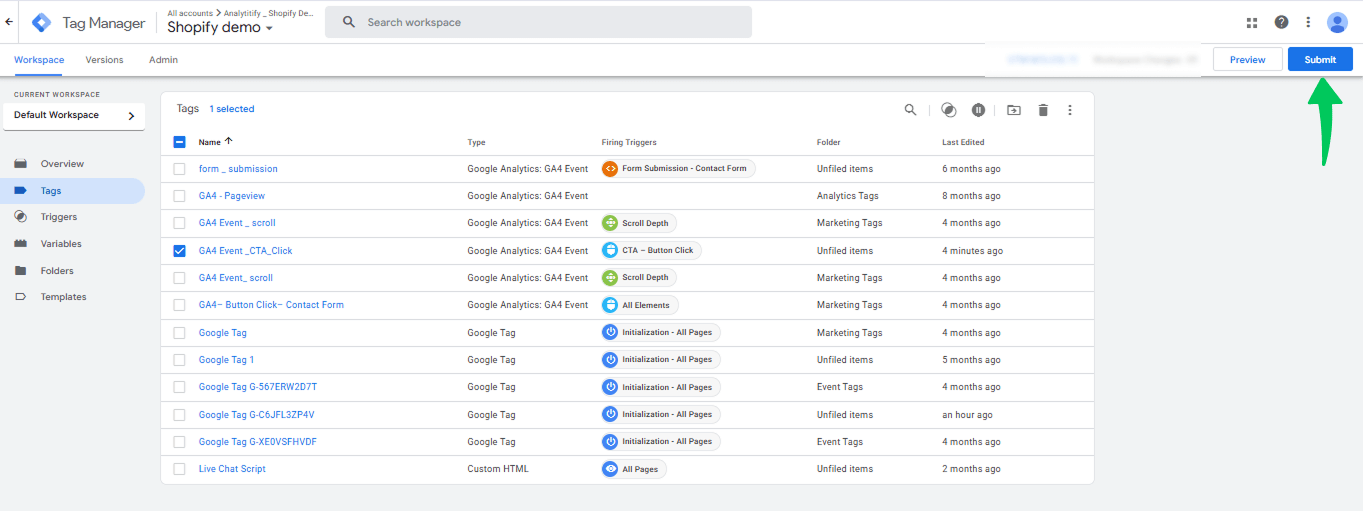This screenshot has height=511, width=1363.
Task: Click Initialization - All Pages trigger on Google Tag 1
Action: coord(660,360)
